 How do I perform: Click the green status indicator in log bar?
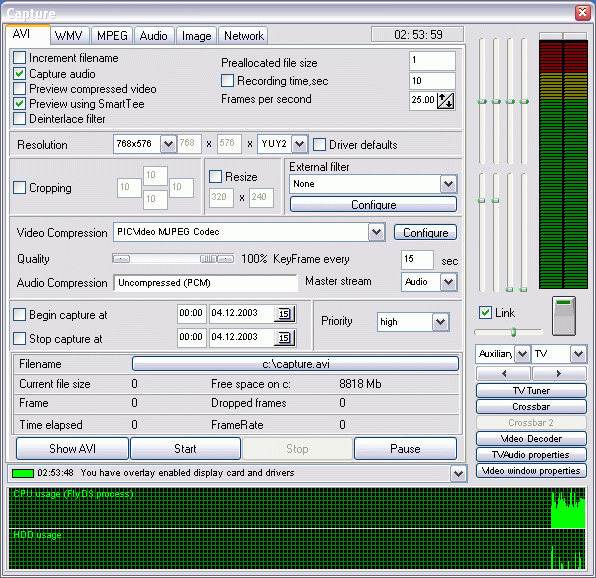tap(23, 473)
